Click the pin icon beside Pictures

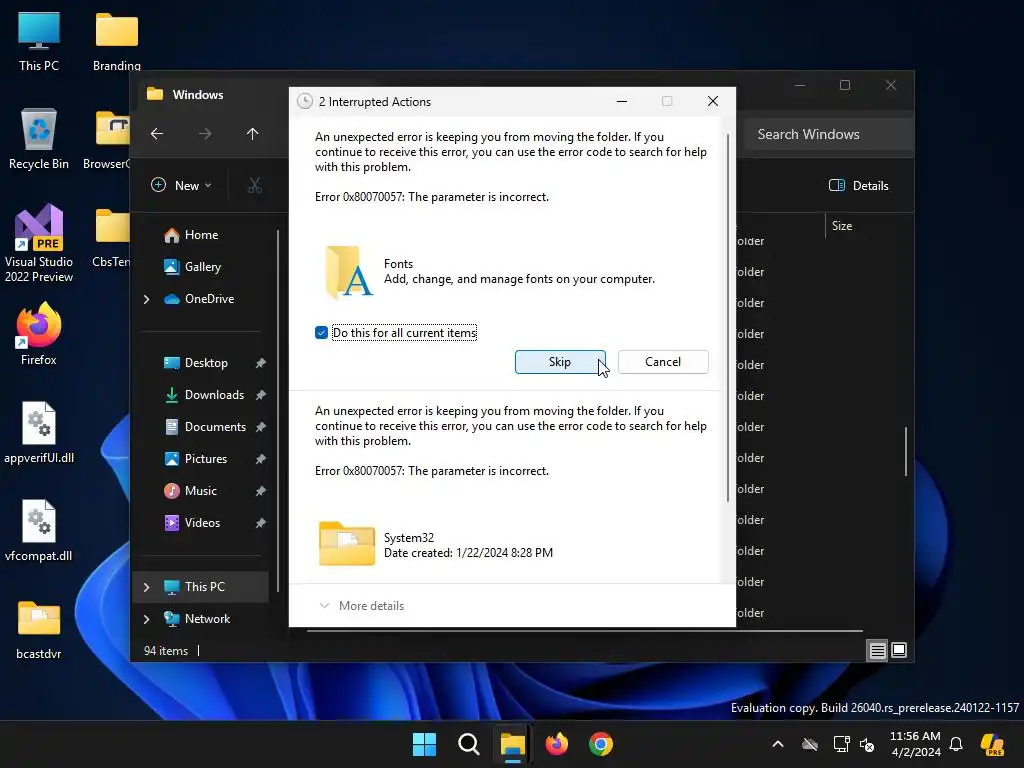[x=261, y=459]
